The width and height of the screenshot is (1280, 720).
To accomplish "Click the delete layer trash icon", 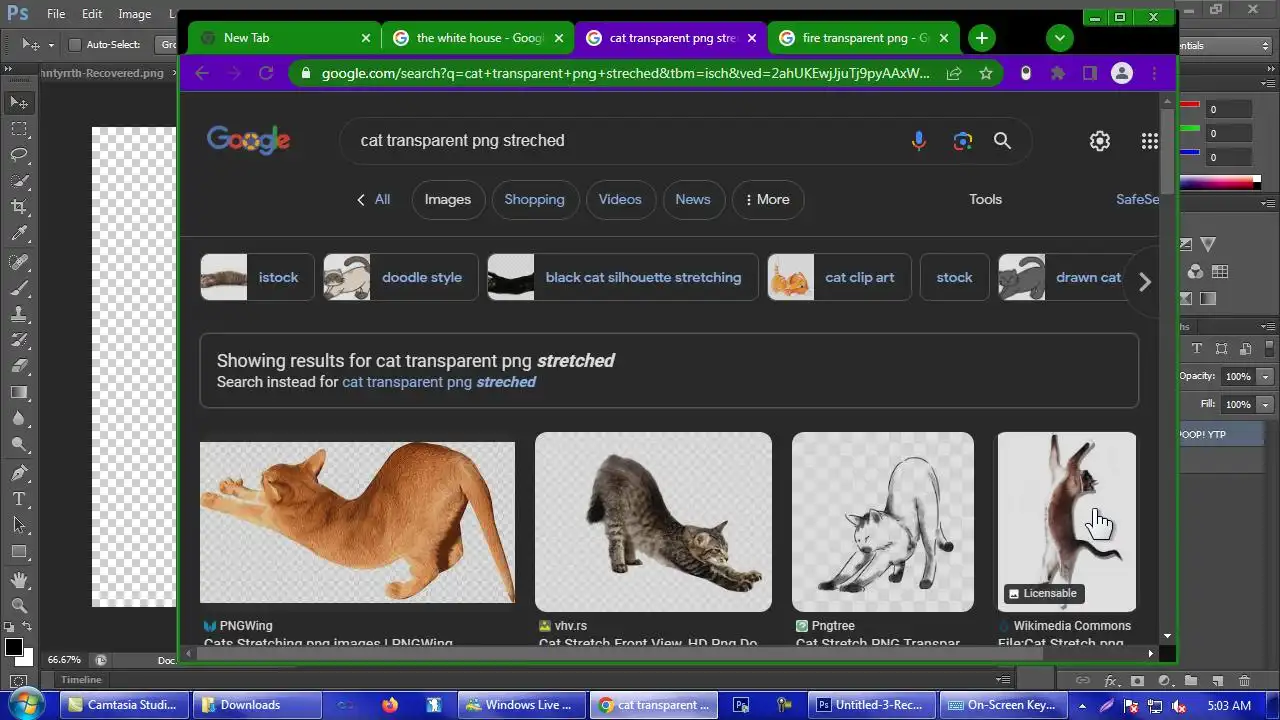I will click(x=1244, y=681).
